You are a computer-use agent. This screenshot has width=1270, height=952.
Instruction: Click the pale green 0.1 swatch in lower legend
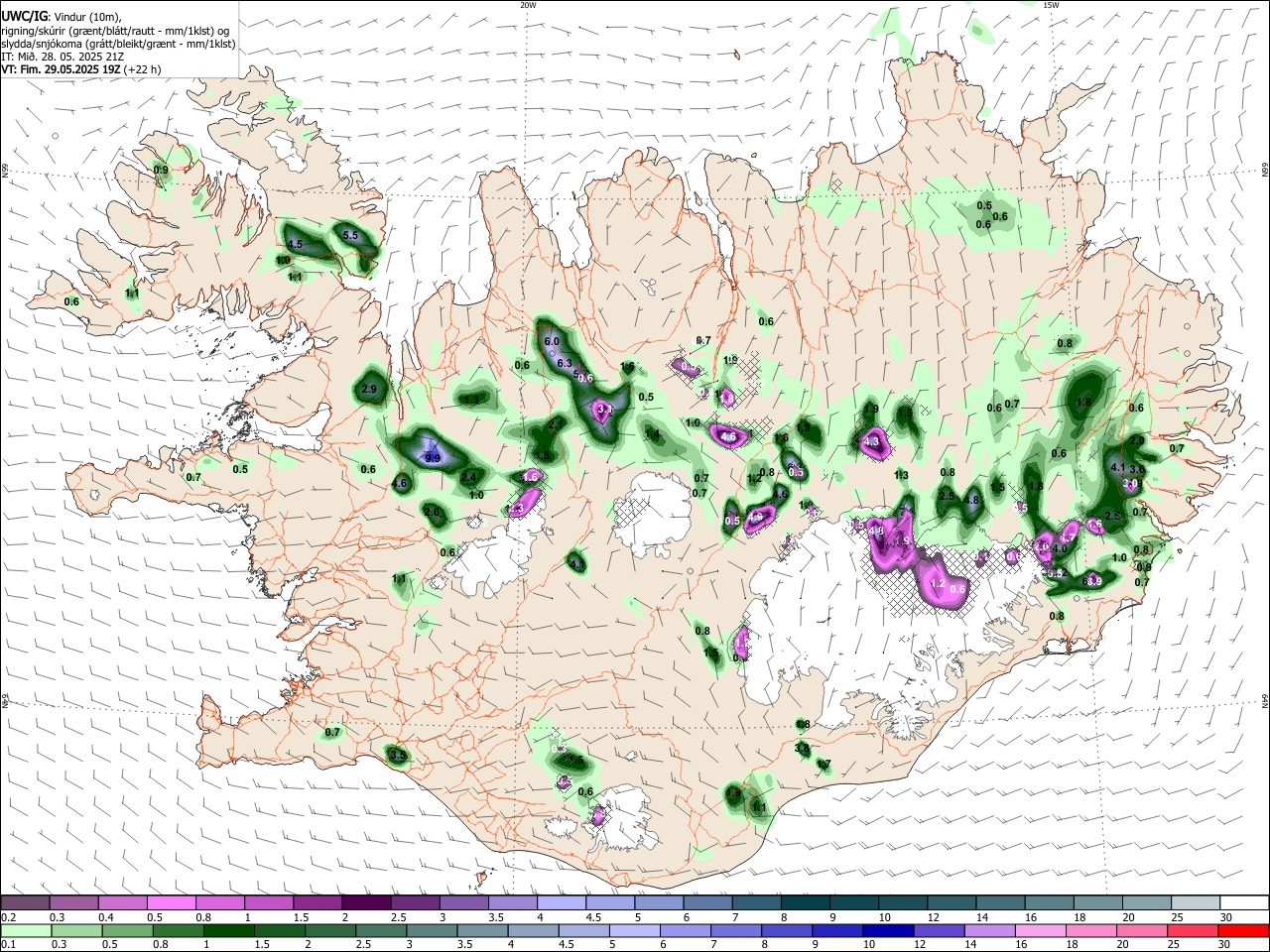(25, 930)
